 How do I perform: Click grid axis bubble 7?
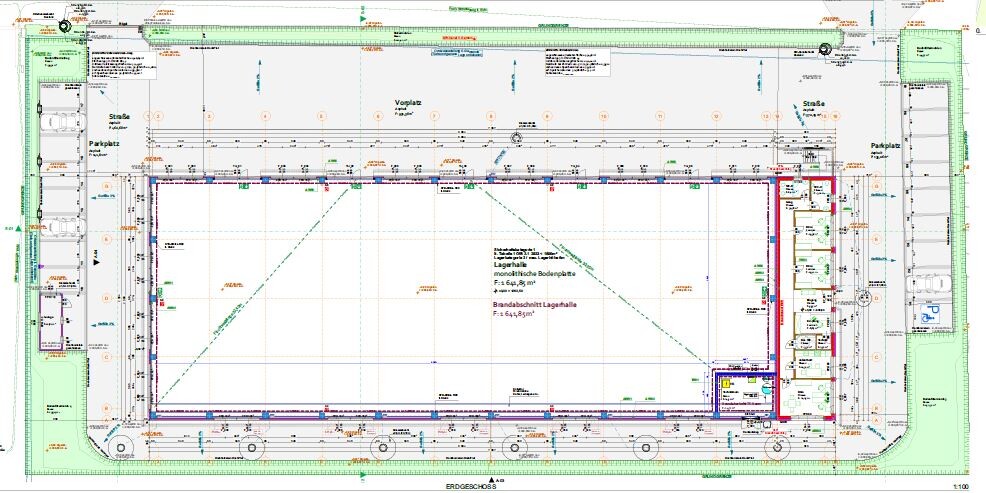point(433,116)
